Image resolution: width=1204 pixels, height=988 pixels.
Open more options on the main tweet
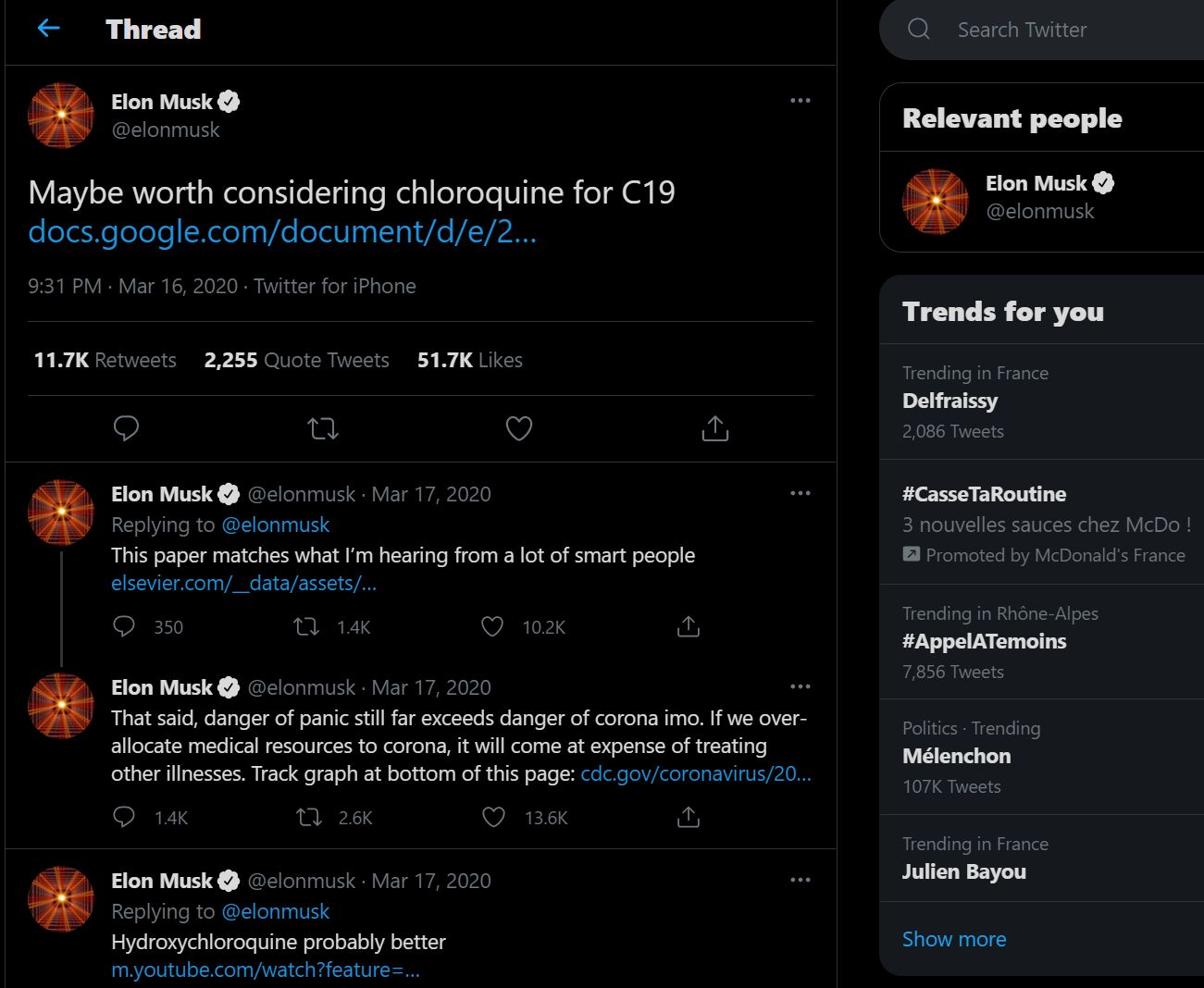tap(801, 101)
